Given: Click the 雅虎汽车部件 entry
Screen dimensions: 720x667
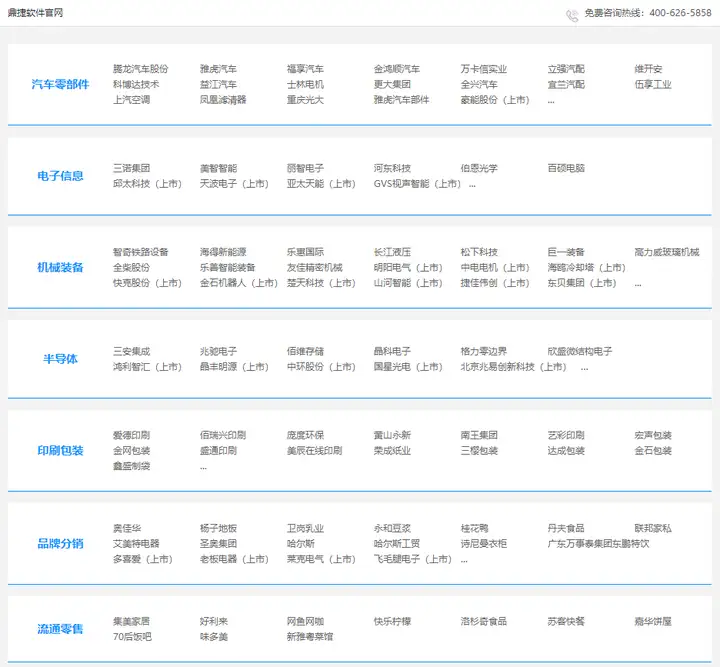Looking at the screenshot, I should pyautogui.click(x=401, y=100).
